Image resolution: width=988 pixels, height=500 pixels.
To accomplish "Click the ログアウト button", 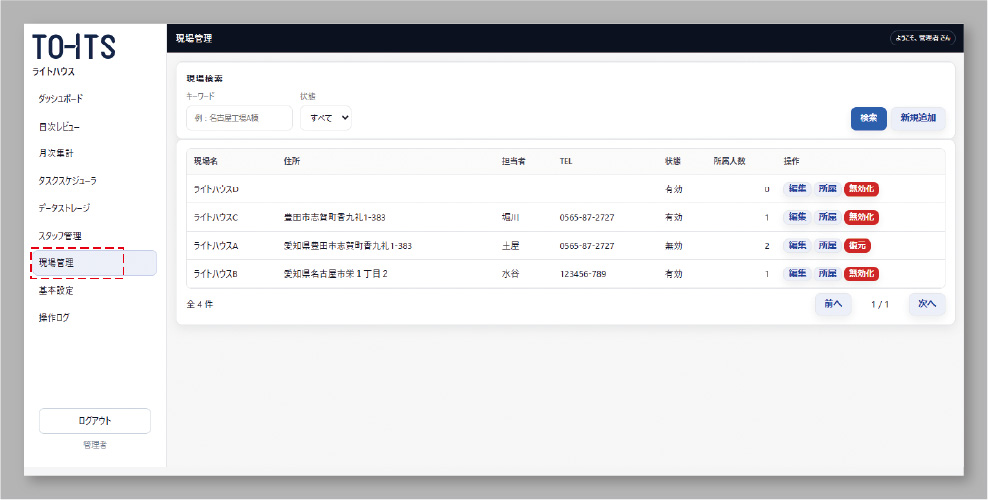I will tap(95, 421).
